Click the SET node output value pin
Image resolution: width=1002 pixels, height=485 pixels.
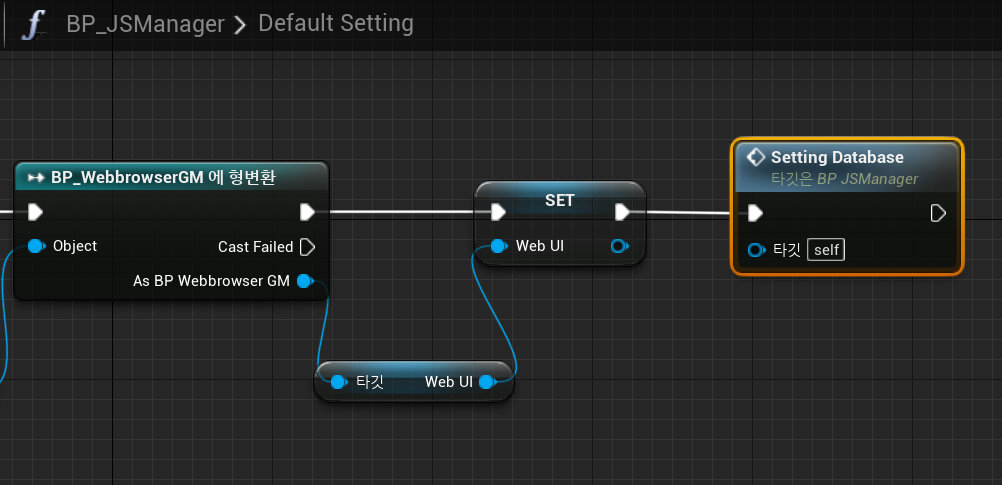click(x=619, y=246)
